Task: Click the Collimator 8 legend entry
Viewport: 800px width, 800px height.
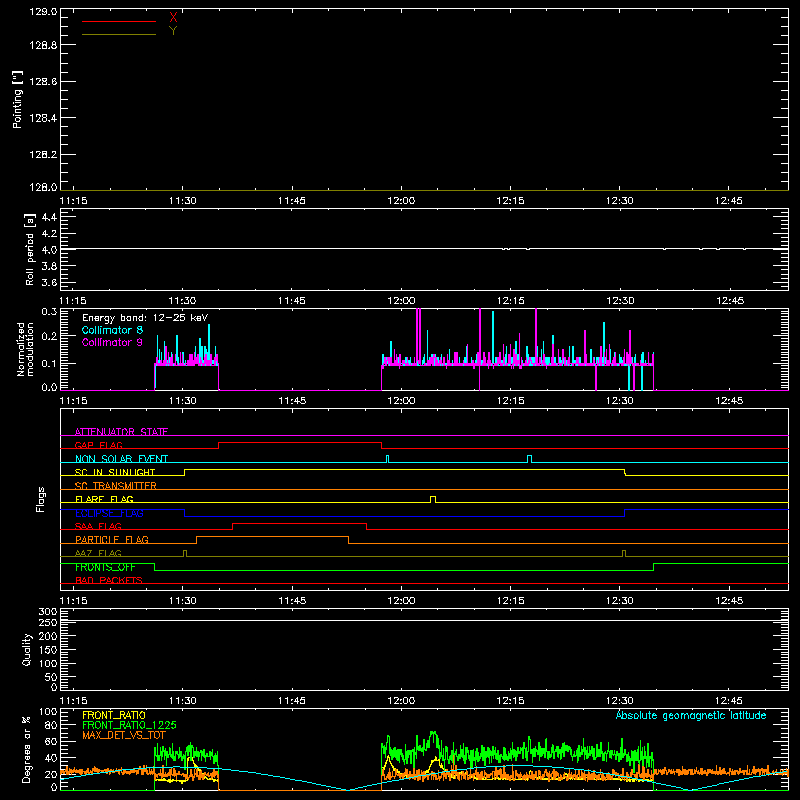Action: tap(112, 330)
